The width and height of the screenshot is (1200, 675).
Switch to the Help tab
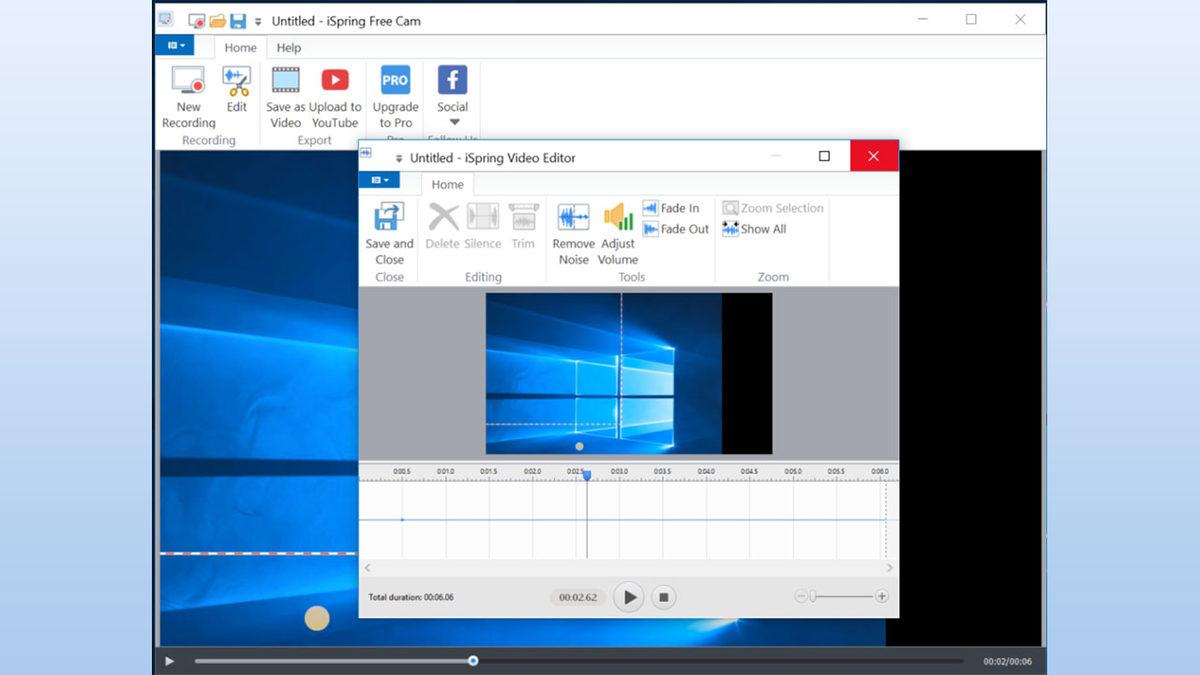(288, 47)
